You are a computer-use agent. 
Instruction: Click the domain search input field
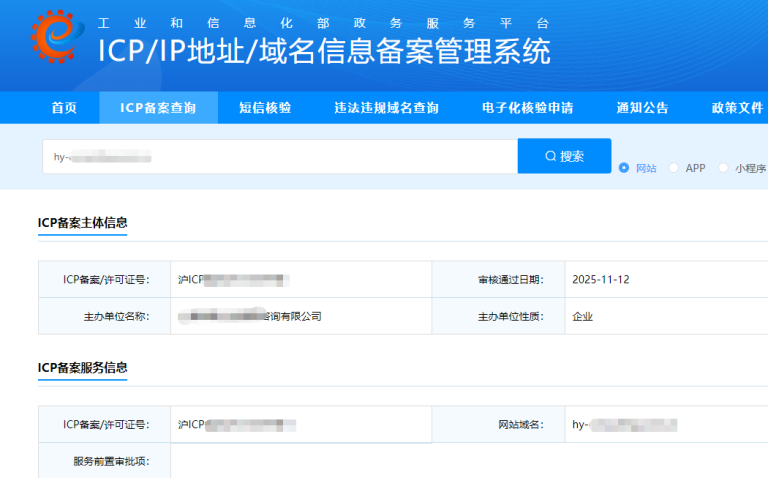point(280,157)
